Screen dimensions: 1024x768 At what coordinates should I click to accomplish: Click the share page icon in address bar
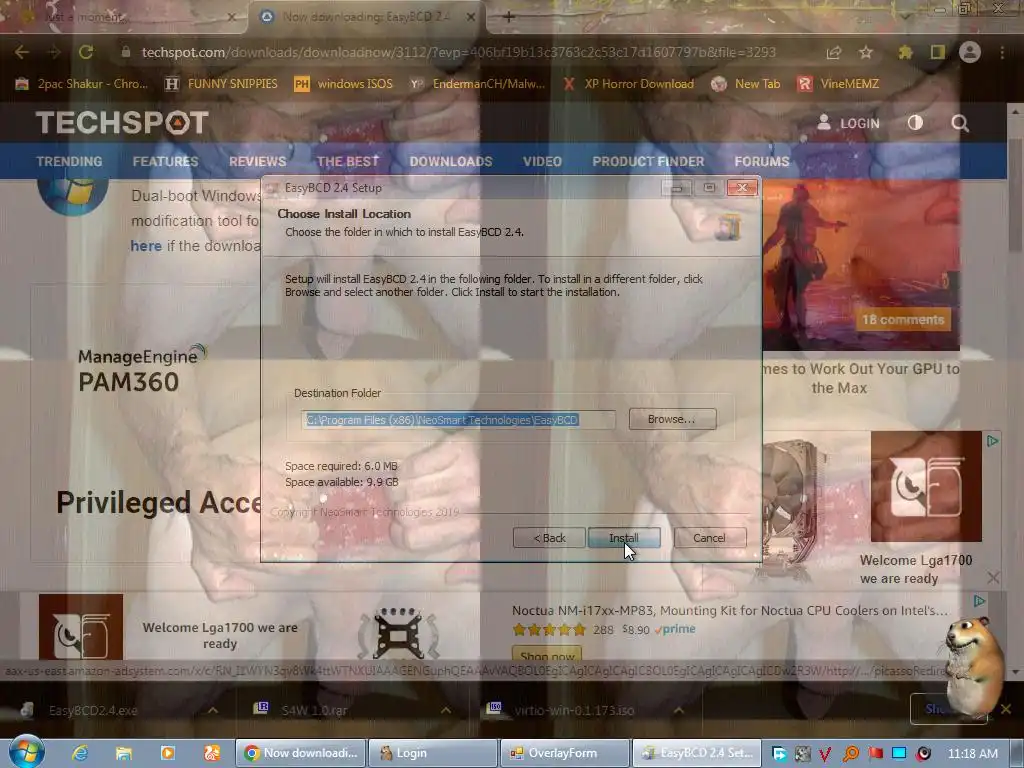(x=833, y=52)
